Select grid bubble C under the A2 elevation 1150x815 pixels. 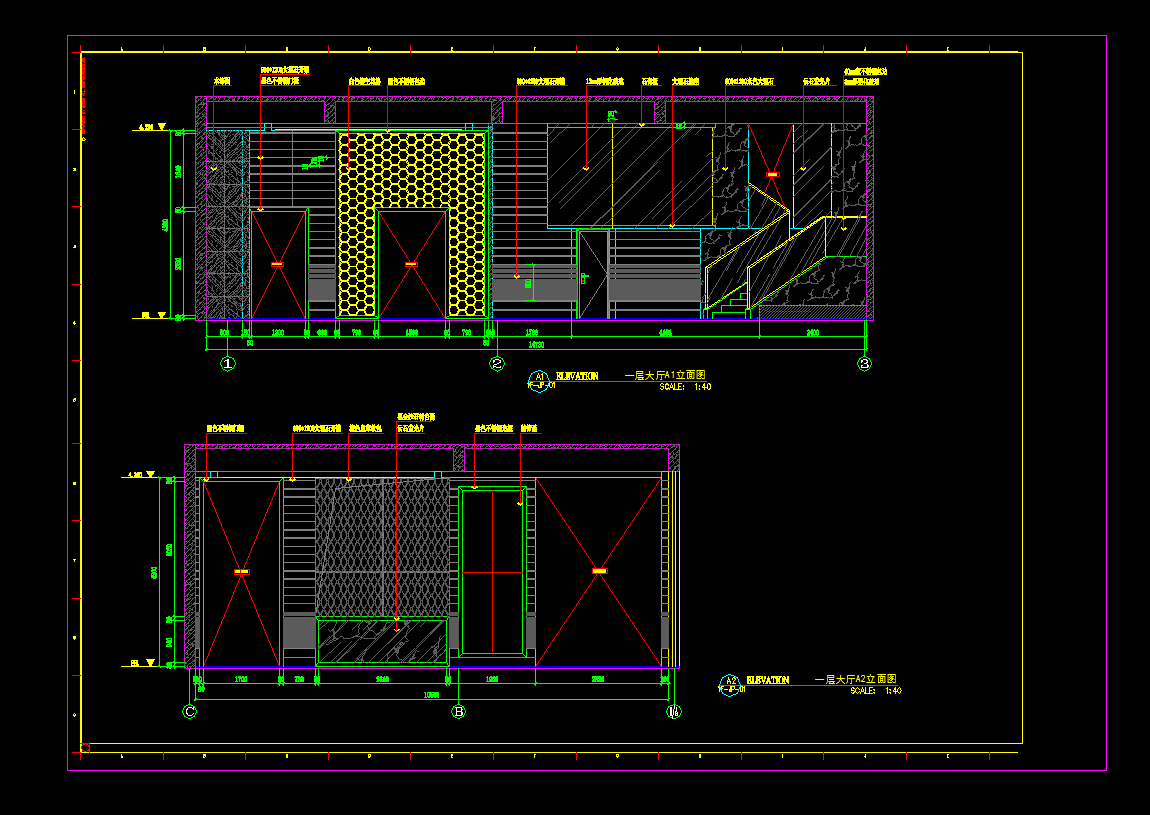click(189, 712)
